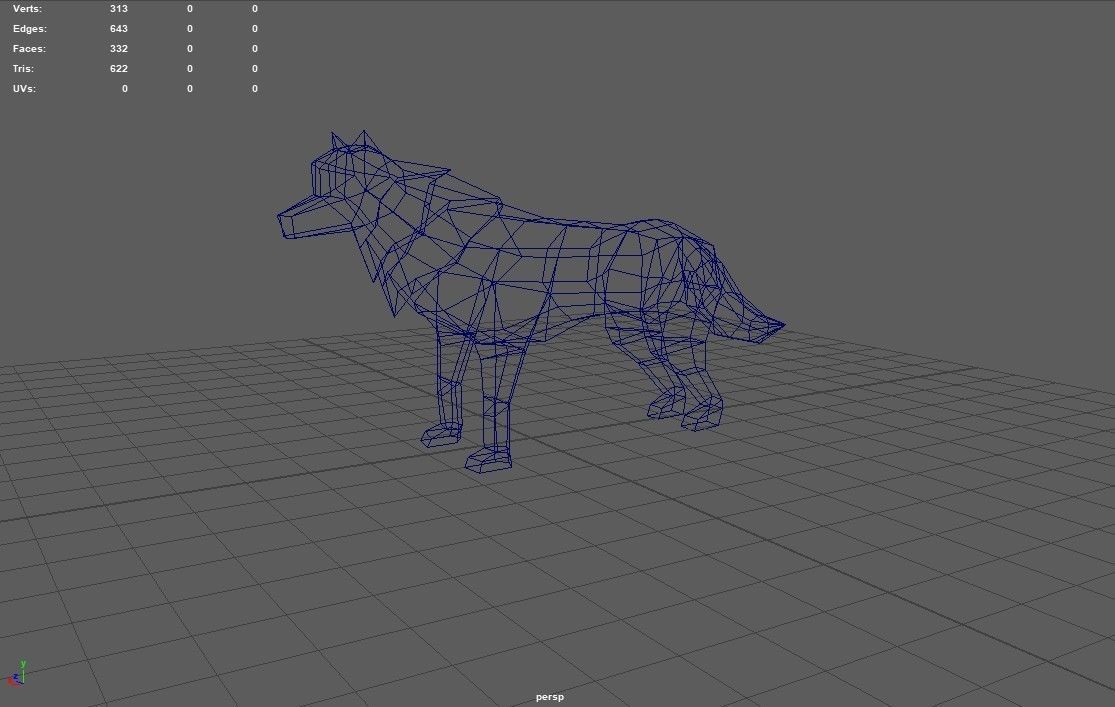
Task: Click the persp camera name label
Action: coord(550,697)
